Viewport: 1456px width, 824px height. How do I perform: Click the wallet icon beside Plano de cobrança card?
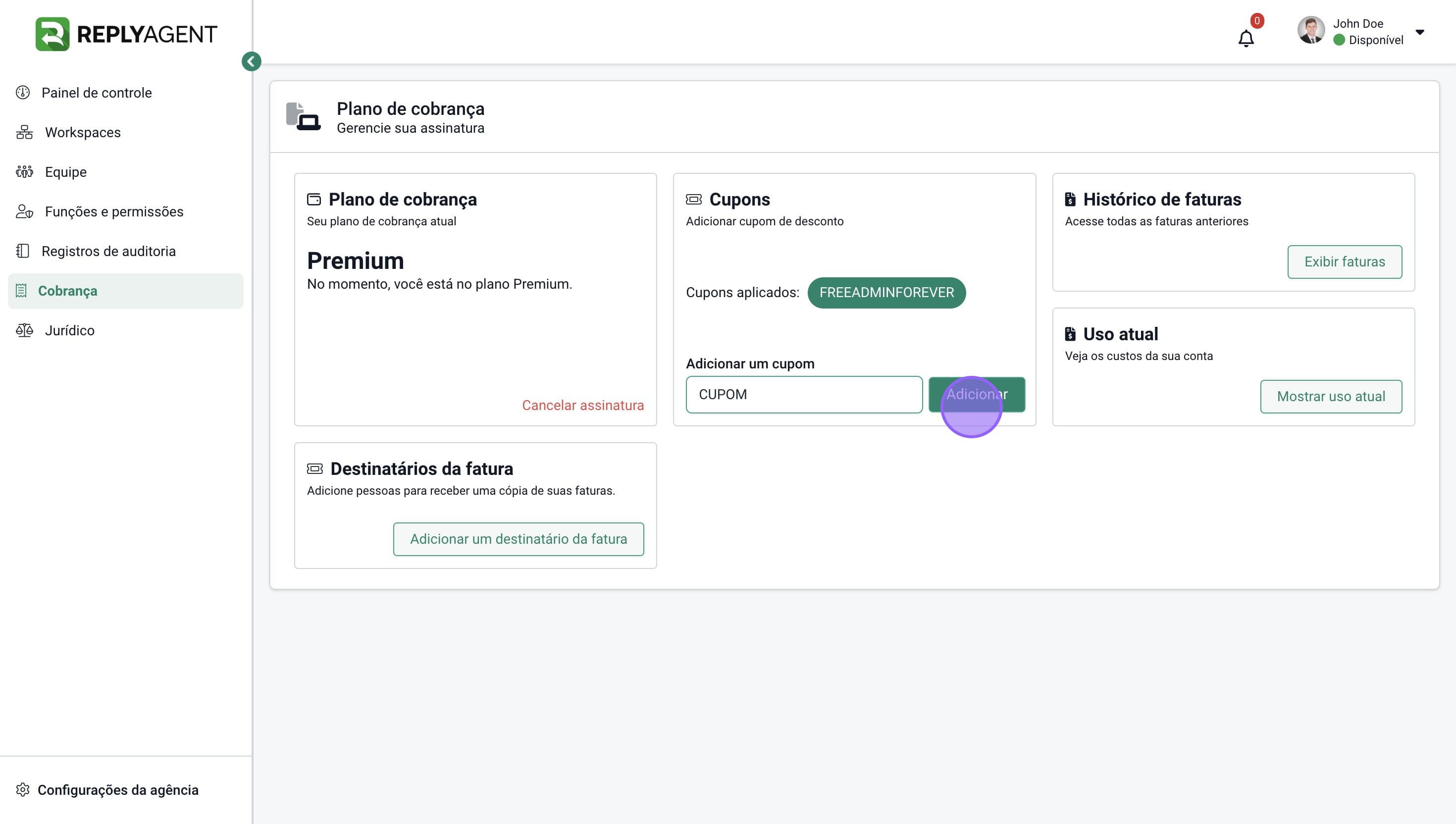[x=314, y=199]
